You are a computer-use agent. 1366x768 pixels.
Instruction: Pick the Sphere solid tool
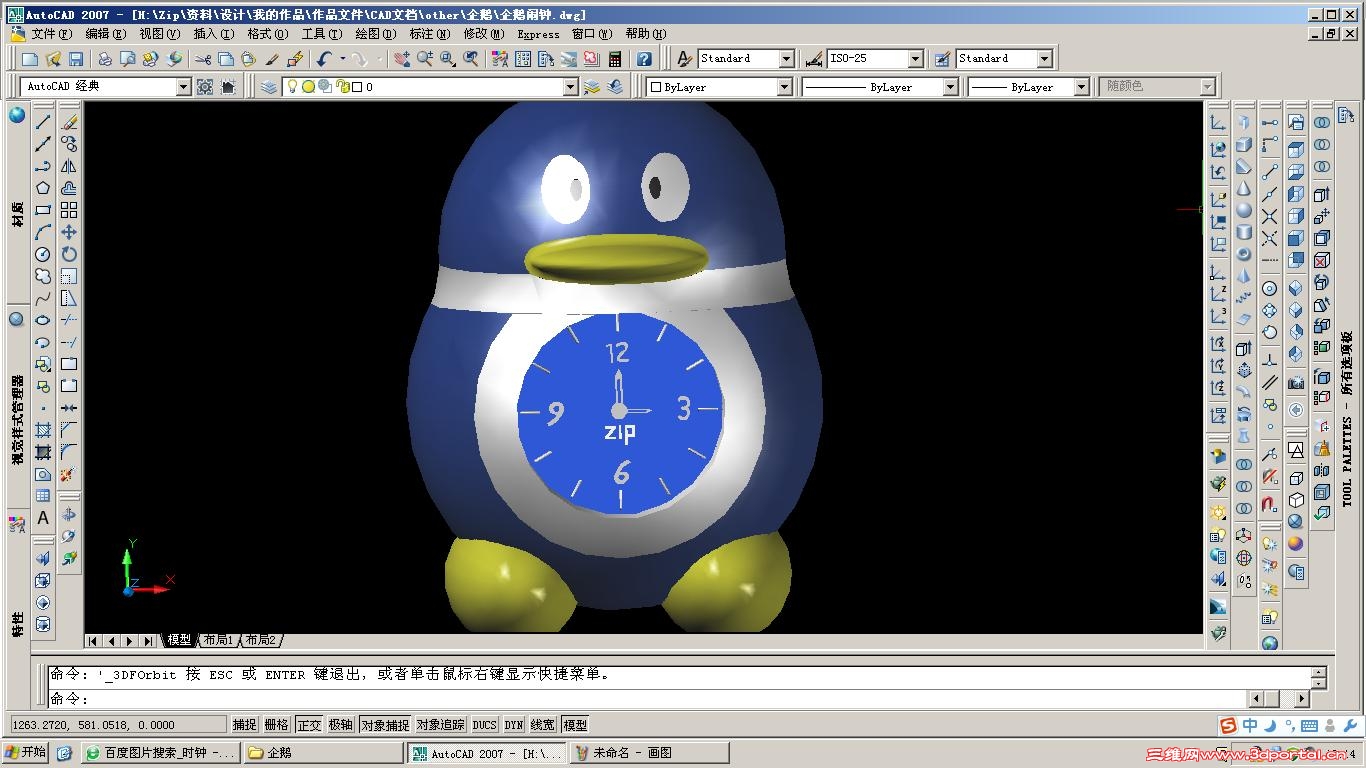coord(1244,210)
